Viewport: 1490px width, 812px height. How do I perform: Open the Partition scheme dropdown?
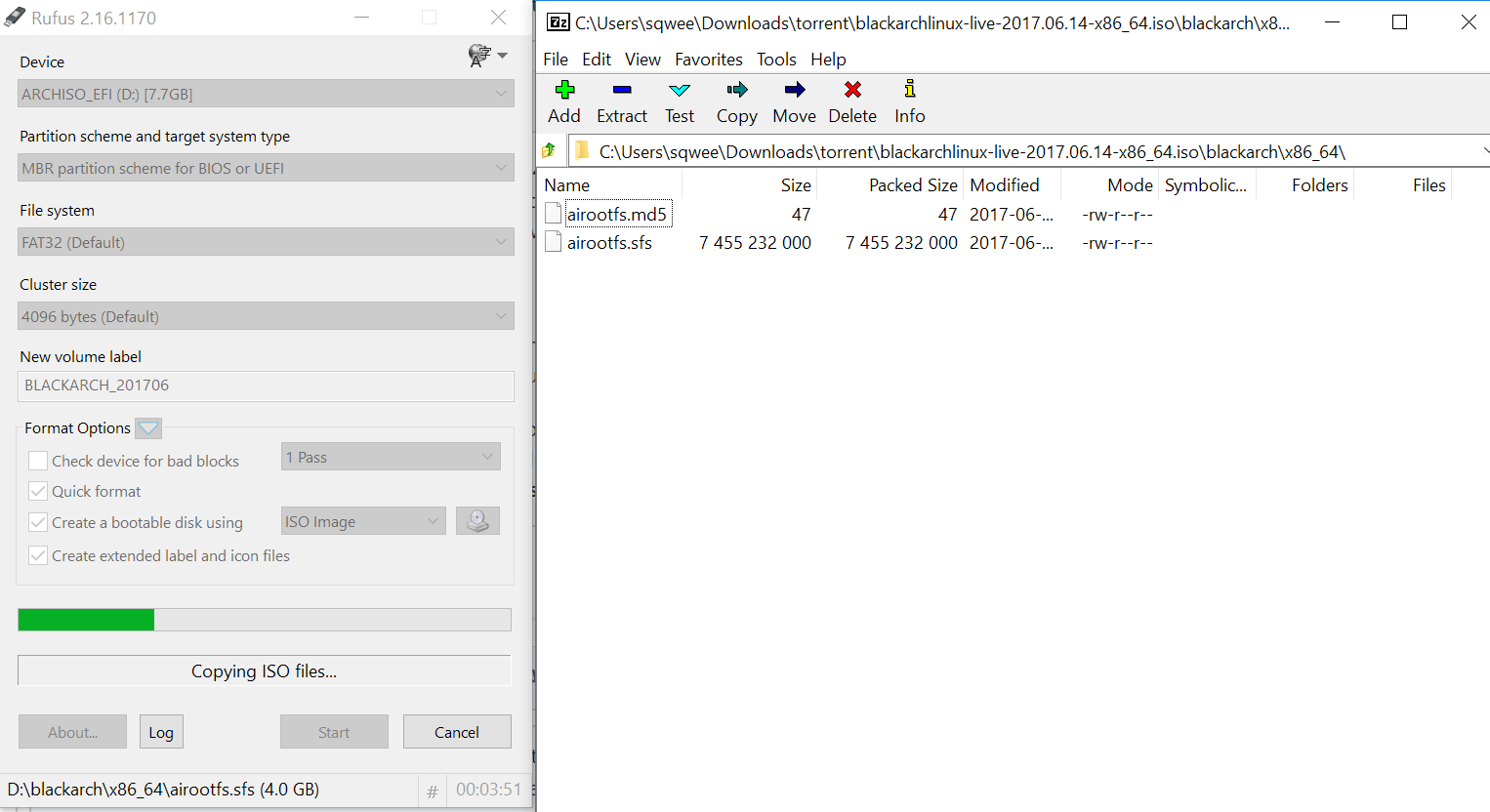coord(266,168)
